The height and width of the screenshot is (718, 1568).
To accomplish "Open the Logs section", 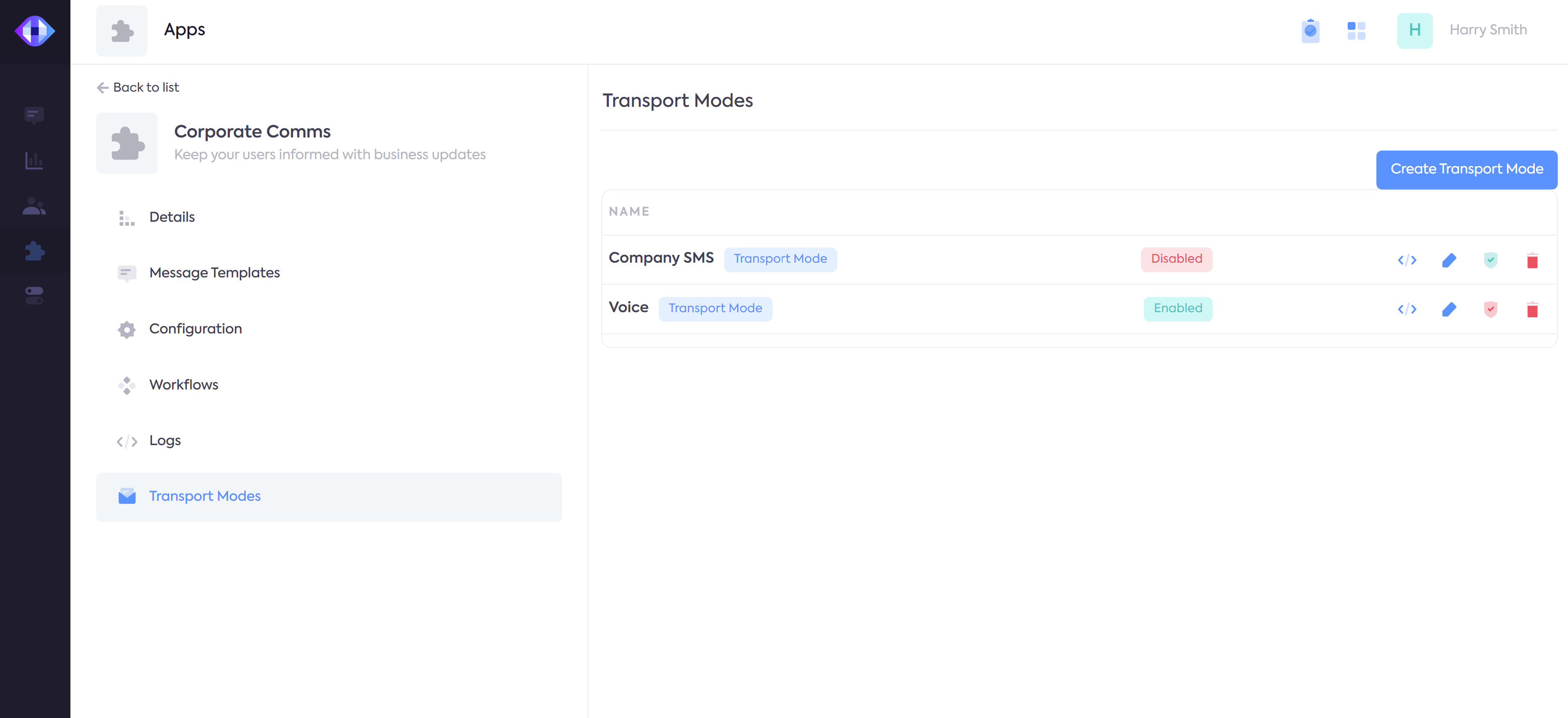I will 165,441.
